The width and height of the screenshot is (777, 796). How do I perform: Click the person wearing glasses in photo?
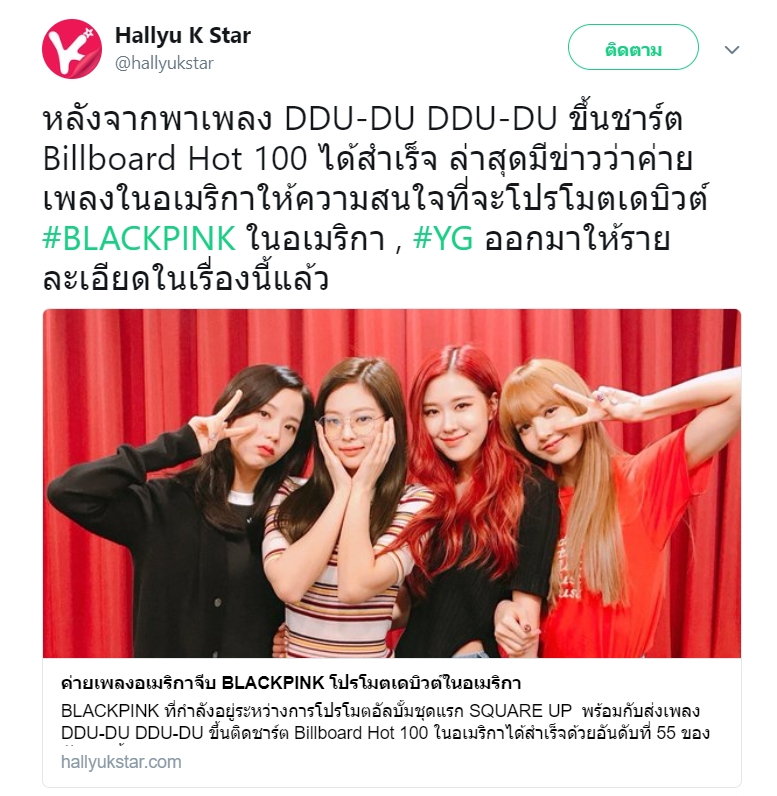coord(345,508)
